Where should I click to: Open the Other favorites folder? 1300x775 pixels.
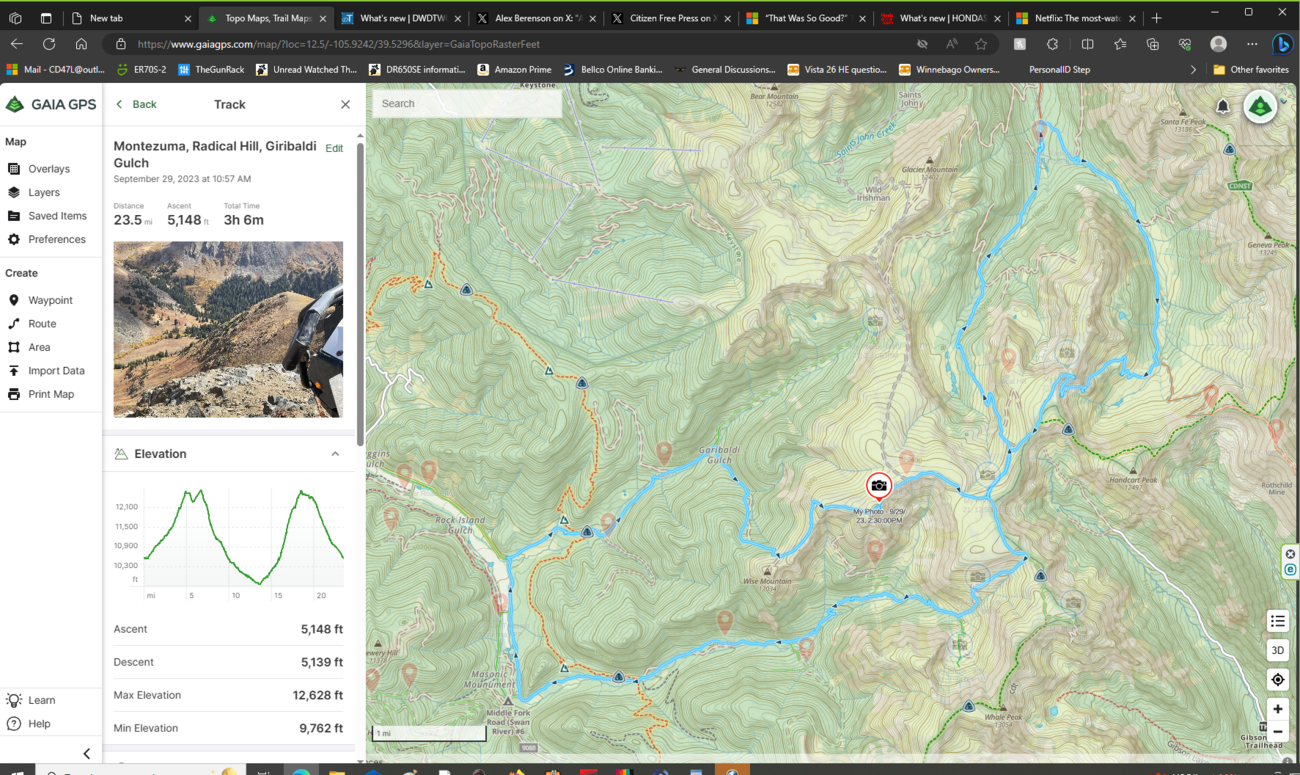(1251, 70)
